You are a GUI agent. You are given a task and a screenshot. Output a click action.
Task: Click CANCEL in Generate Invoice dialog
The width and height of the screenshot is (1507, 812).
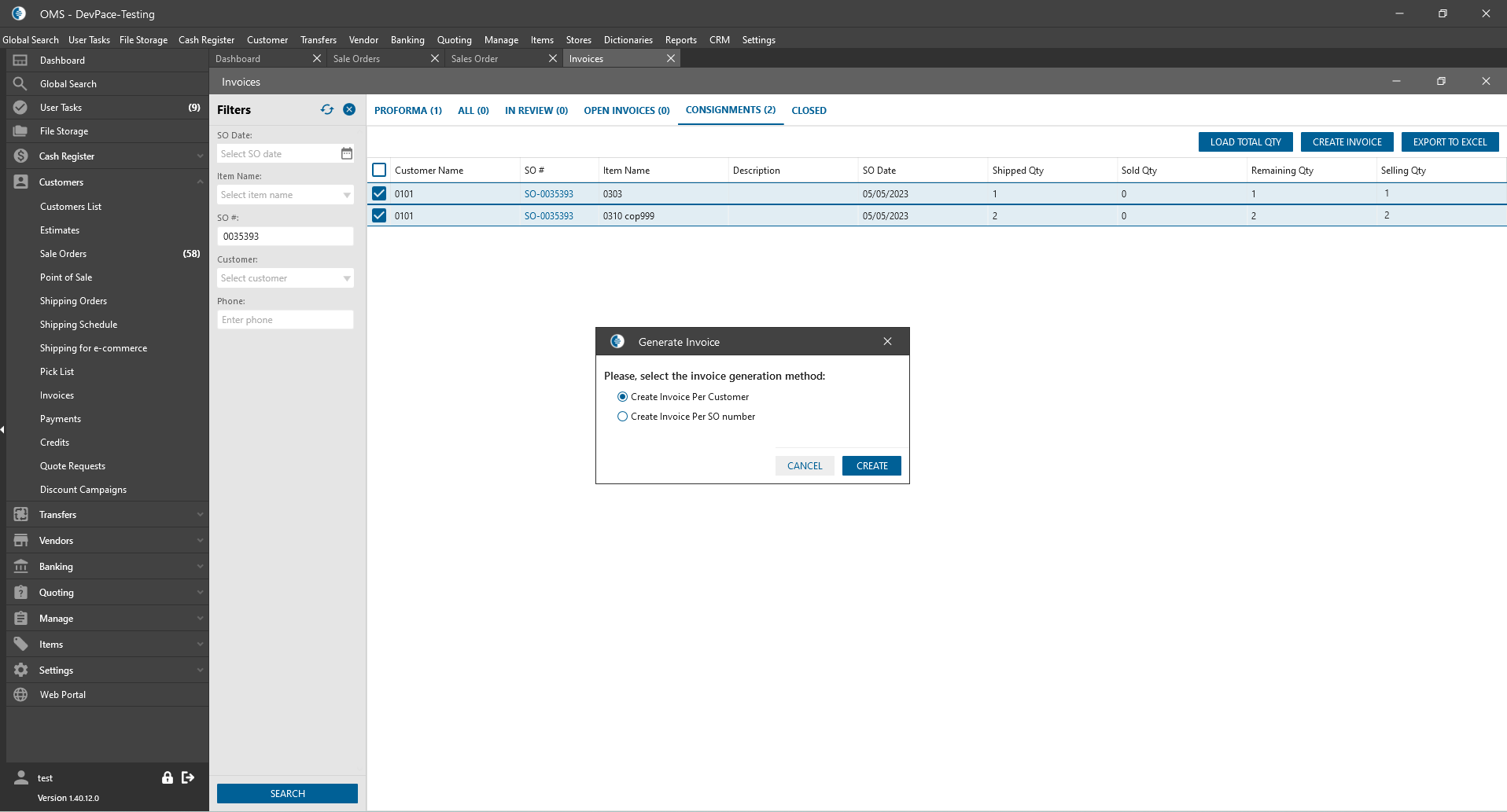click(805, 466)
